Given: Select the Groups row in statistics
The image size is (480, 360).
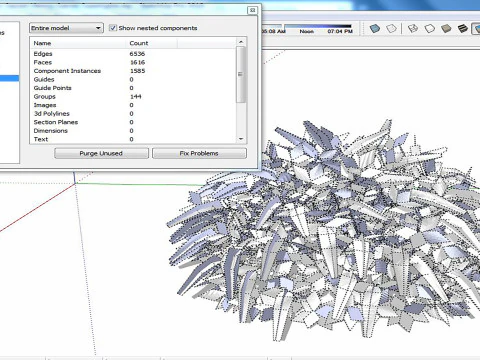Looking at the screenshot, I should [133, 96].
